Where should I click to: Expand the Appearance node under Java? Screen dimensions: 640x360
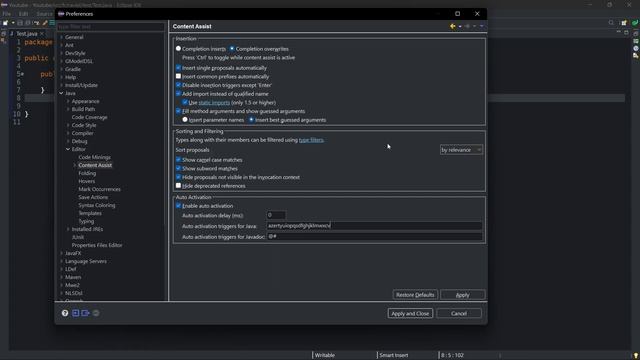coord(68,101)
